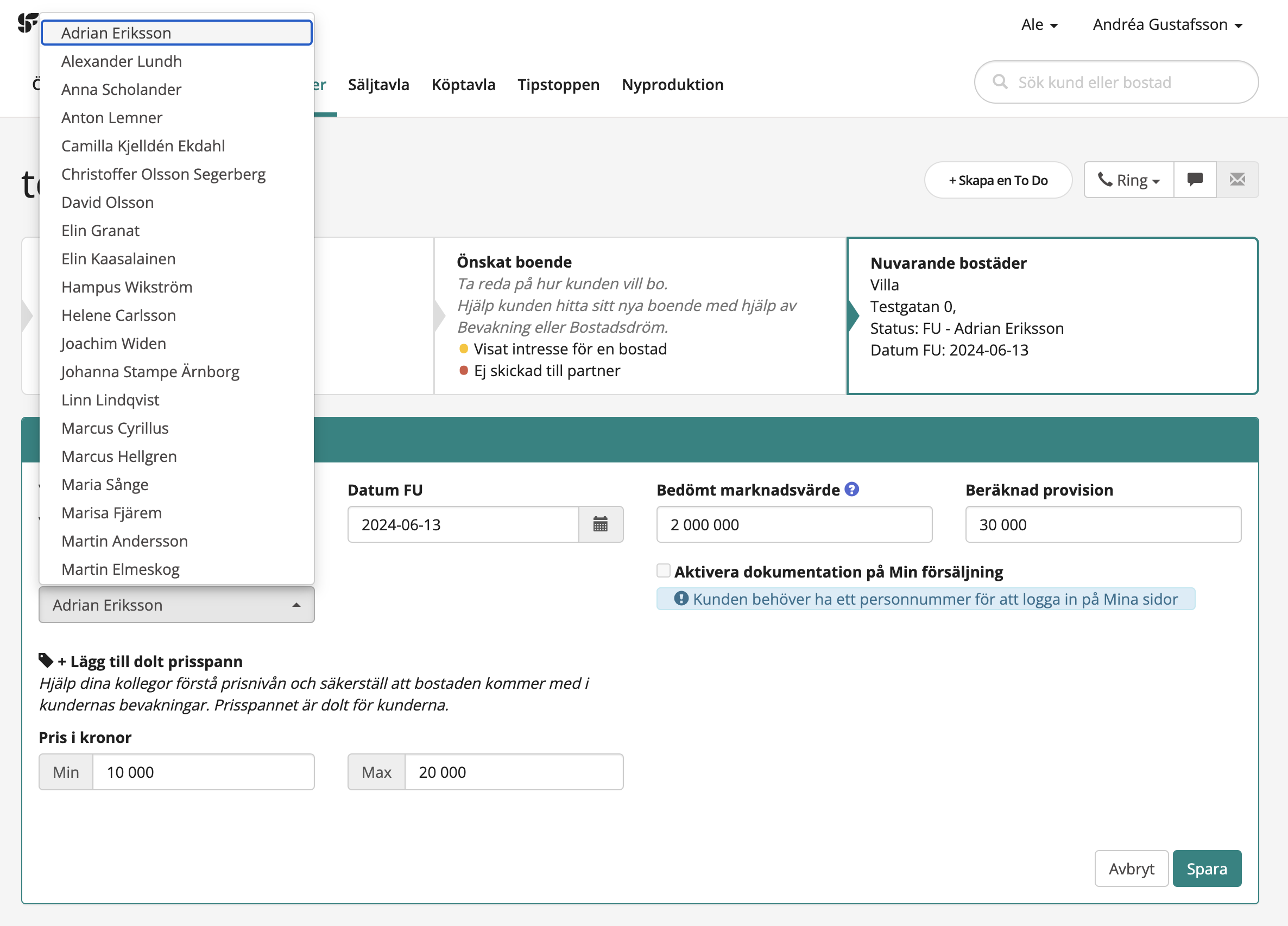This screenshot has height=926, width=1288.
Task: Open the Nyproduktion tab
Action: click(x=672, y=85)
